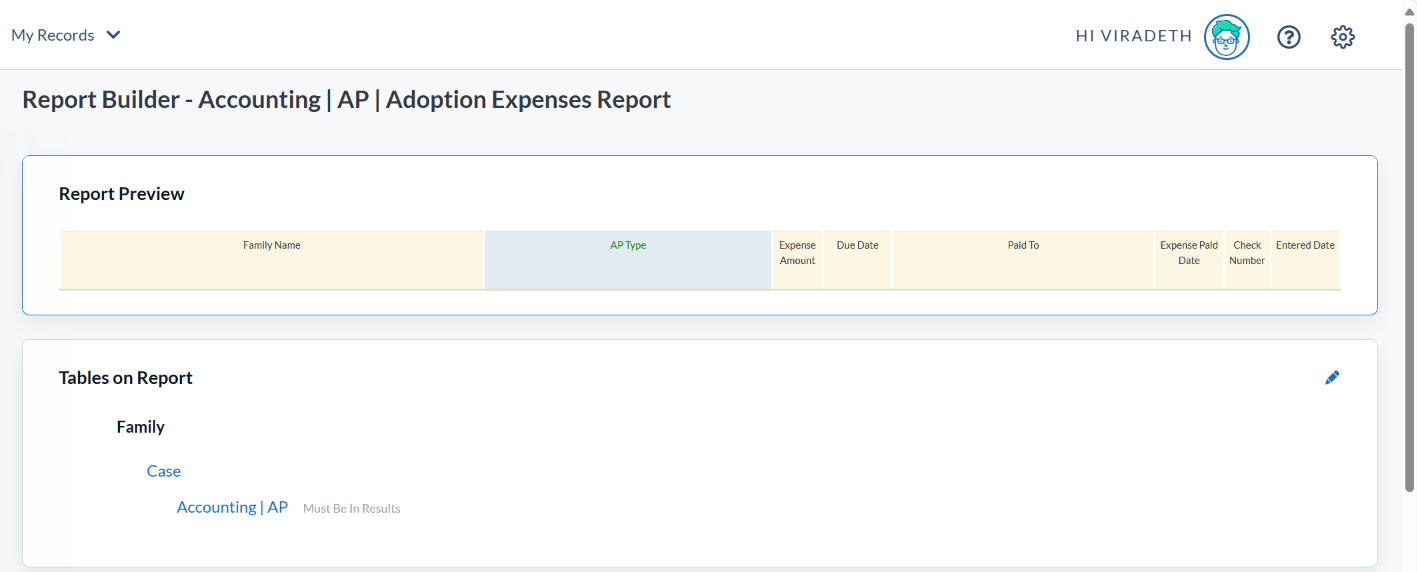Select the Check Number column header
Screen dimensions: 1417x572
(1247, 260)
